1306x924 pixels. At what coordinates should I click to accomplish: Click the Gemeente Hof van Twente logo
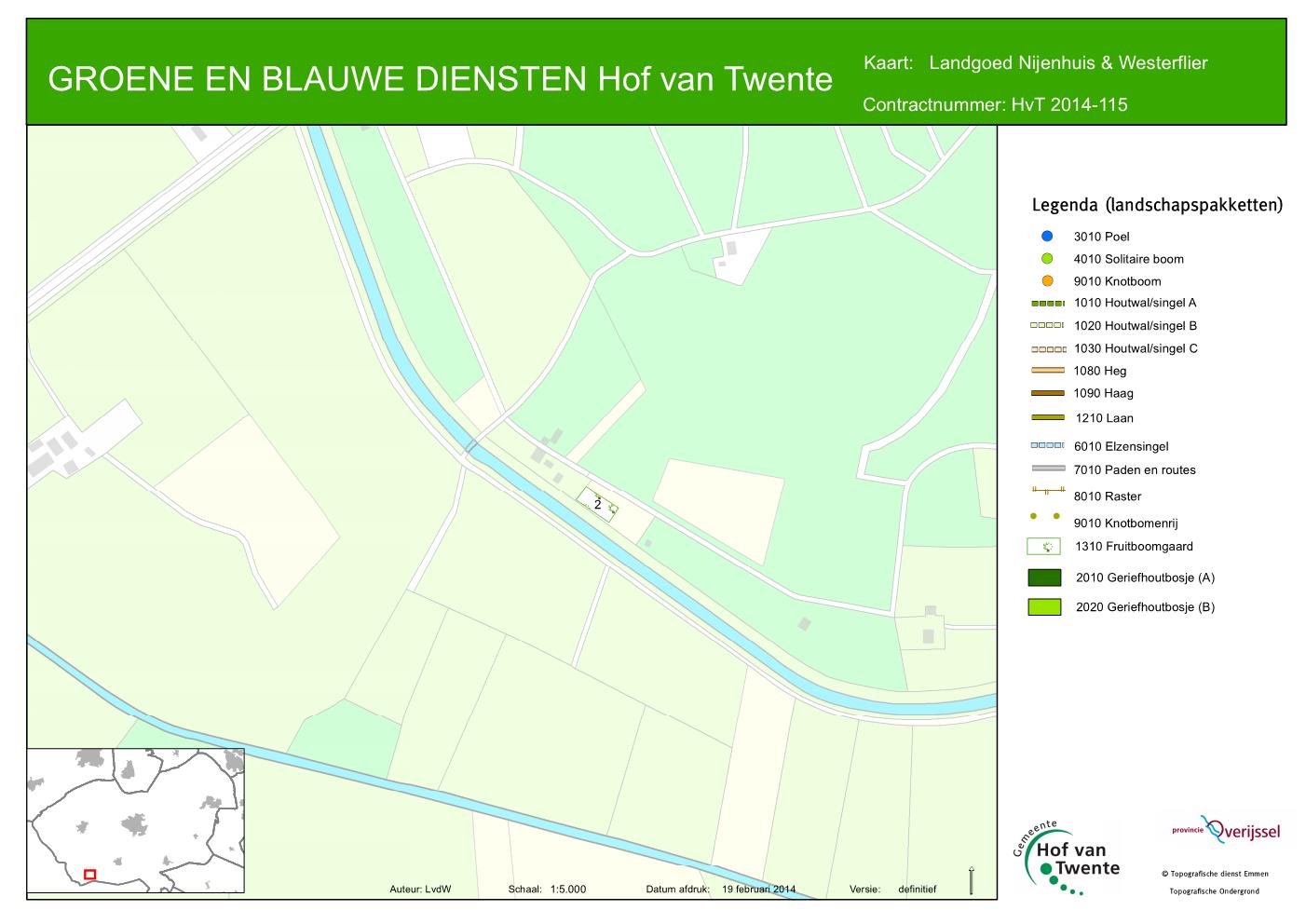point(1067,859)
